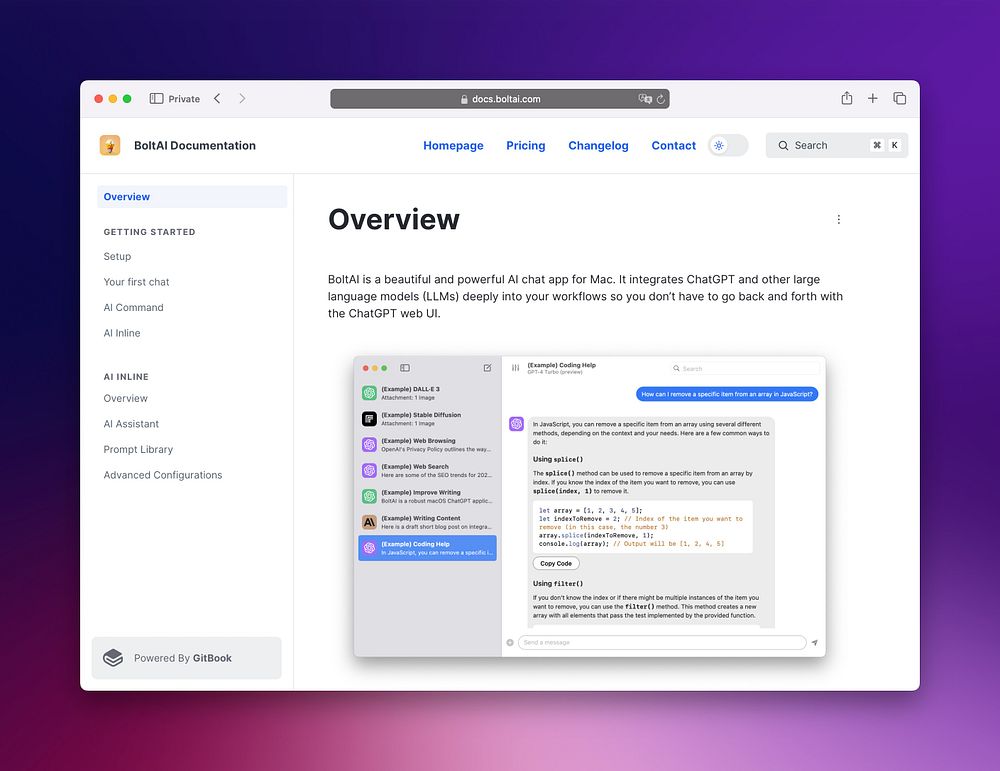1000x771 pixels.
Task: Click the GitBook logo icon
Action: [113, 657]
